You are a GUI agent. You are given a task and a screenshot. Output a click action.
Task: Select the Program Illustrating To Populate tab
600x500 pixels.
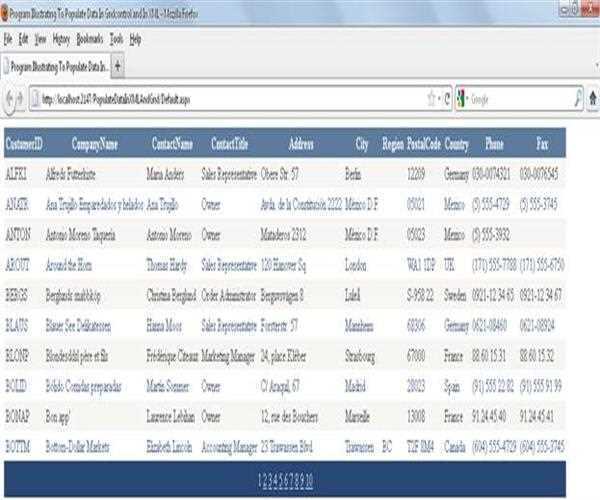(56, 66)
